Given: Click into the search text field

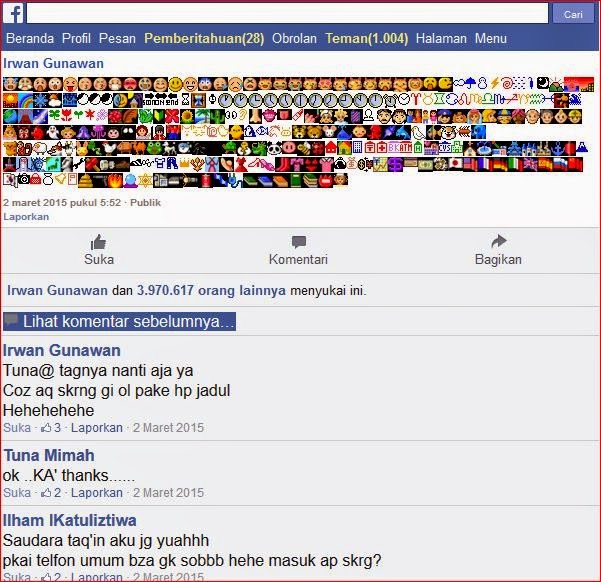Looking at the screenshot, I should click(287, 14).
